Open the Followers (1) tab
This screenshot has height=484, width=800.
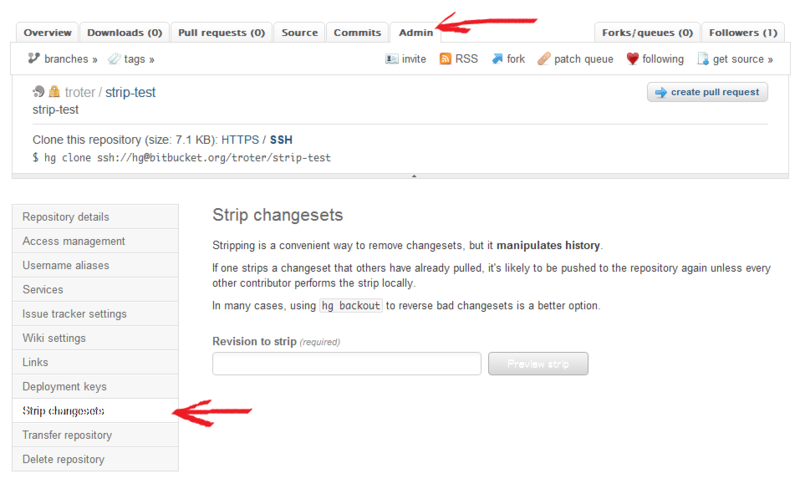(743, 33)
